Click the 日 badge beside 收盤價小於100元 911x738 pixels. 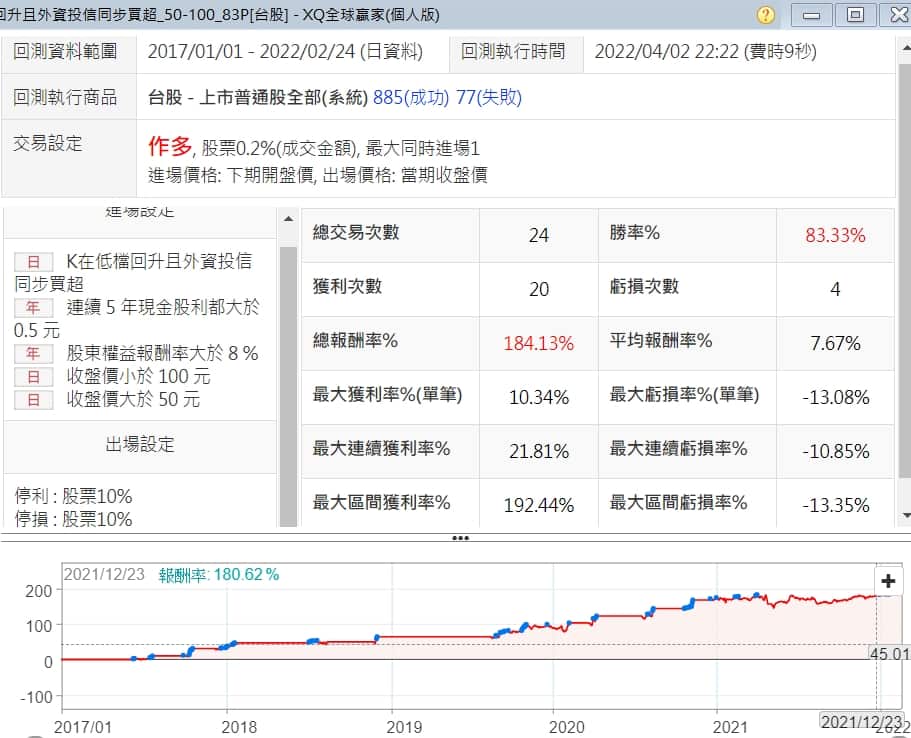[x=33, y=377]
